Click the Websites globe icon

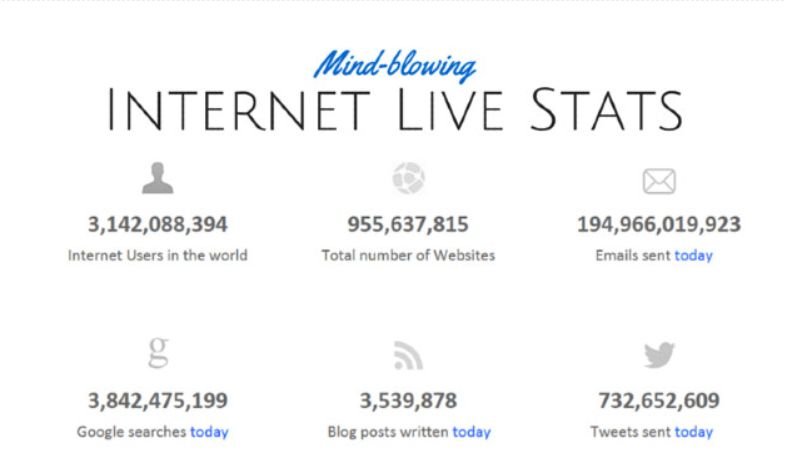tap(408, 180)
